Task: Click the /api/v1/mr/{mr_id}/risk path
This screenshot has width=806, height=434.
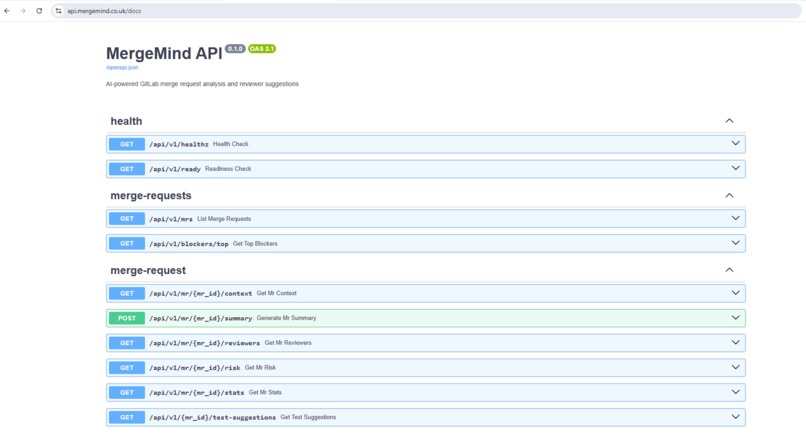Action: [195, 368]
